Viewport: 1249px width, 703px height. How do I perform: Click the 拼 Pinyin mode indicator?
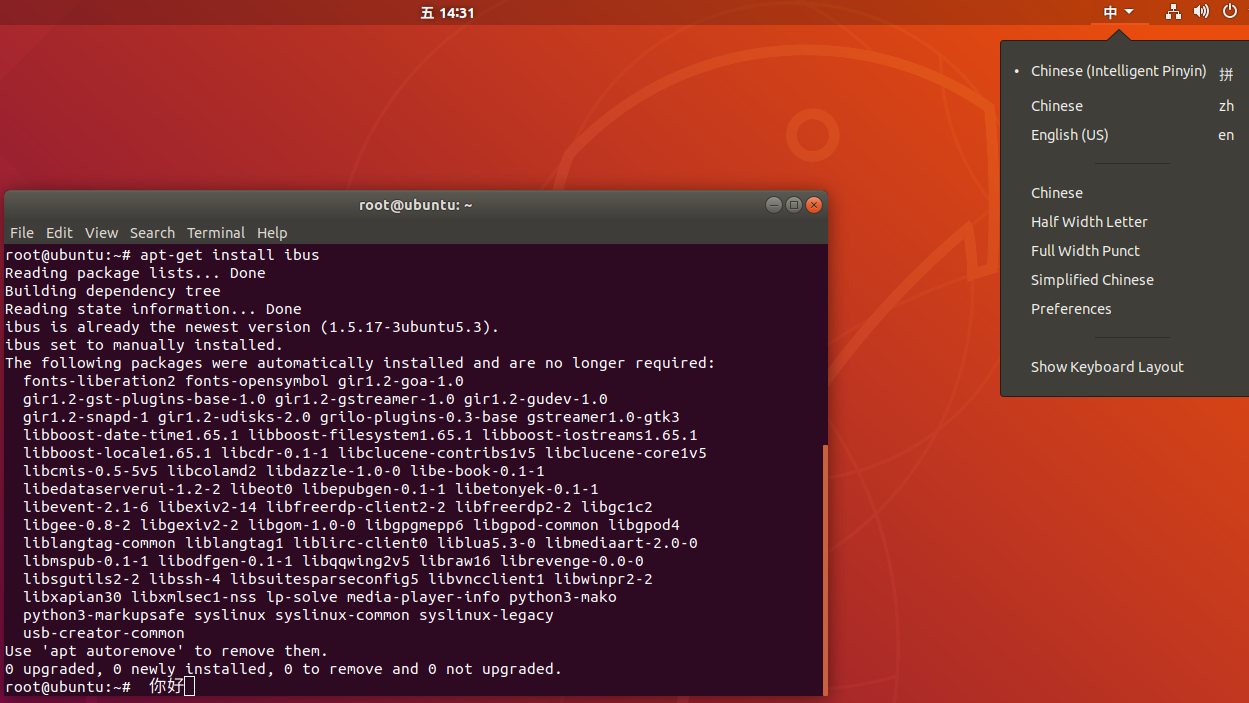(1226, 72)
